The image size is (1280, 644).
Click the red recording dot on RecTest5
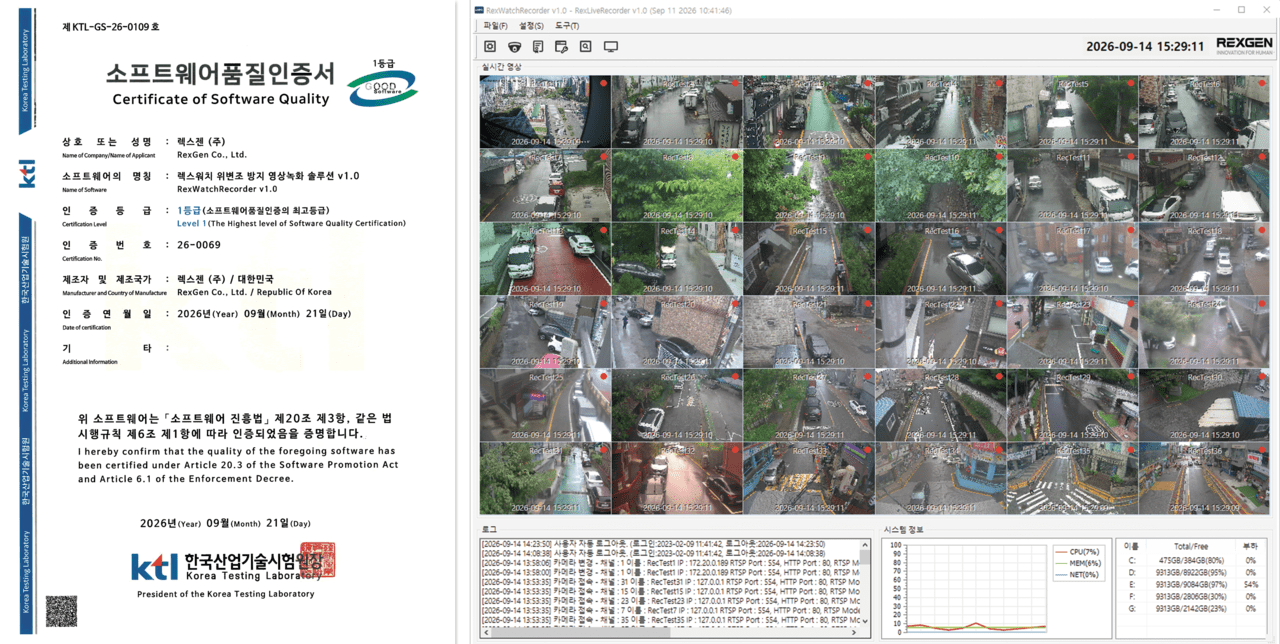coord(1129,84)
